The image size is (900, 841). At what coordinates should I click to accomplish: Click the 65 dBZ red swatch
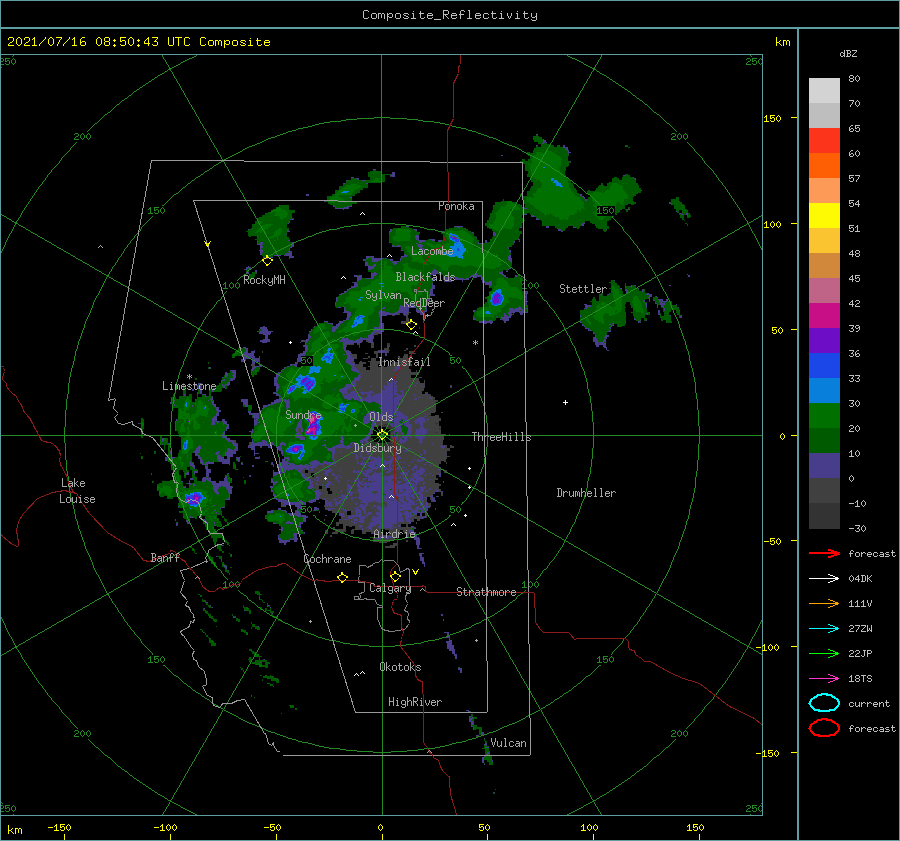(x=824, y=140)
